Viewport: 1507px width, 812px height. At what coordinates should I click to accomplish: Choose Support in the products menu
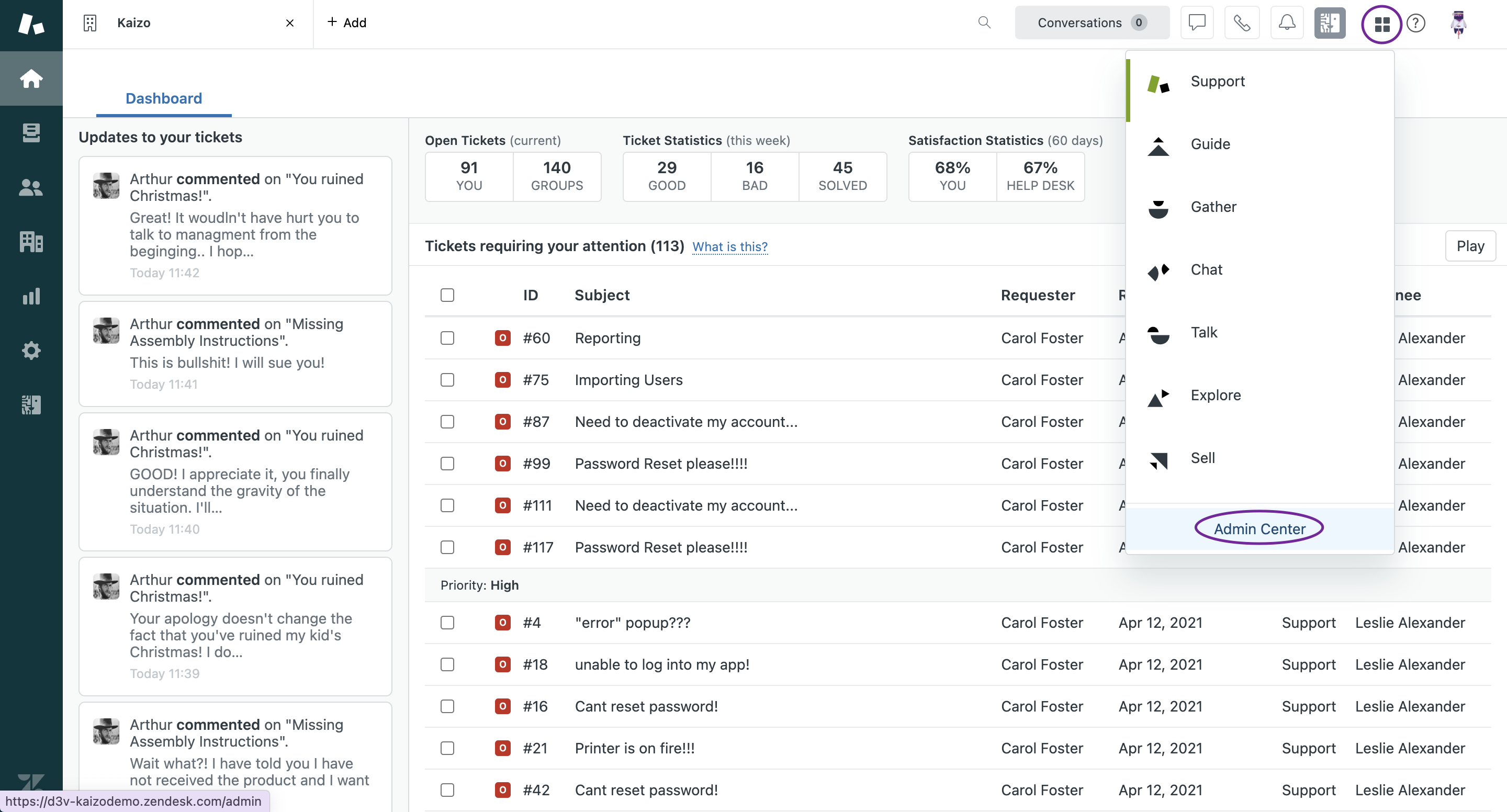(x=1259, y=82)
